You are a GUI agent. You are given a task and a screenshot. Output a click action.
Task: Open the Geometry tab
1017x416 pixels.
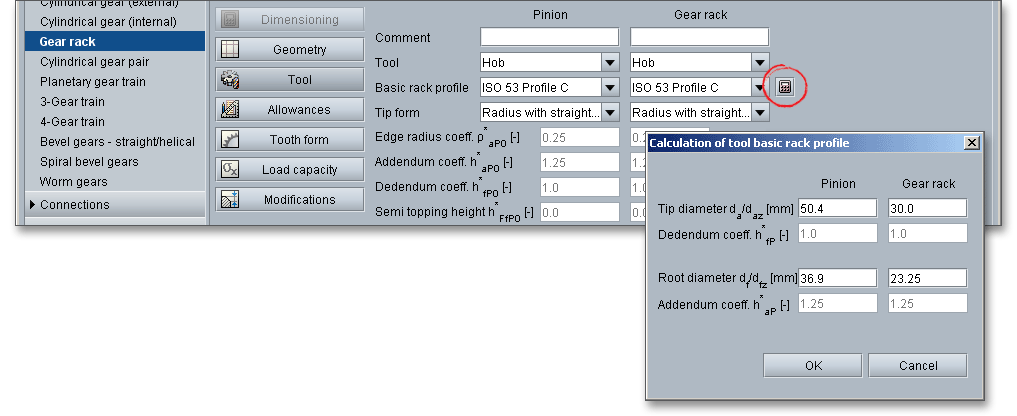(289, 50)
